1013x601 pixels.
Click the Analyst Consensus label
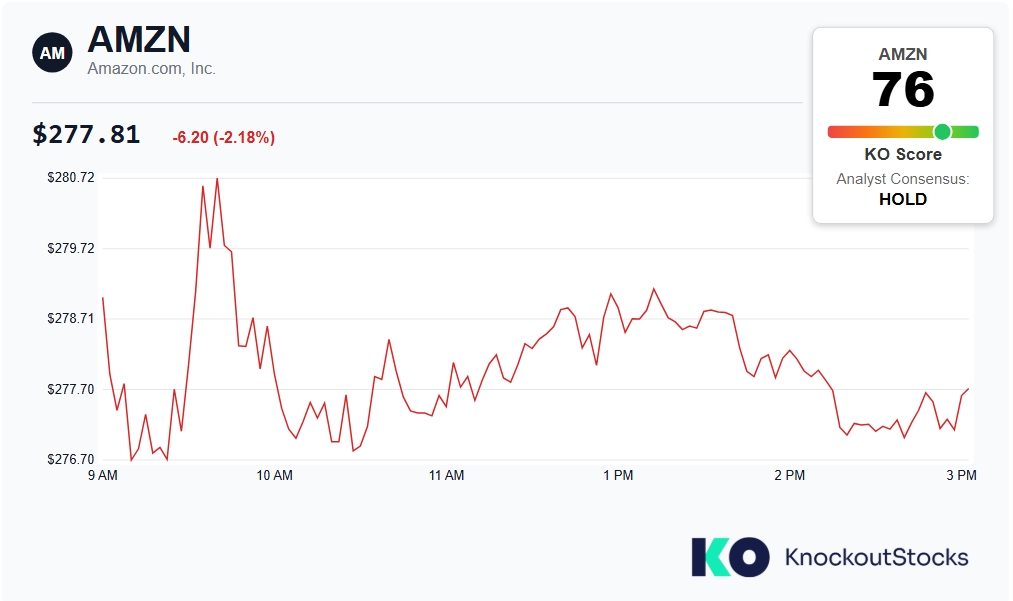903,179
